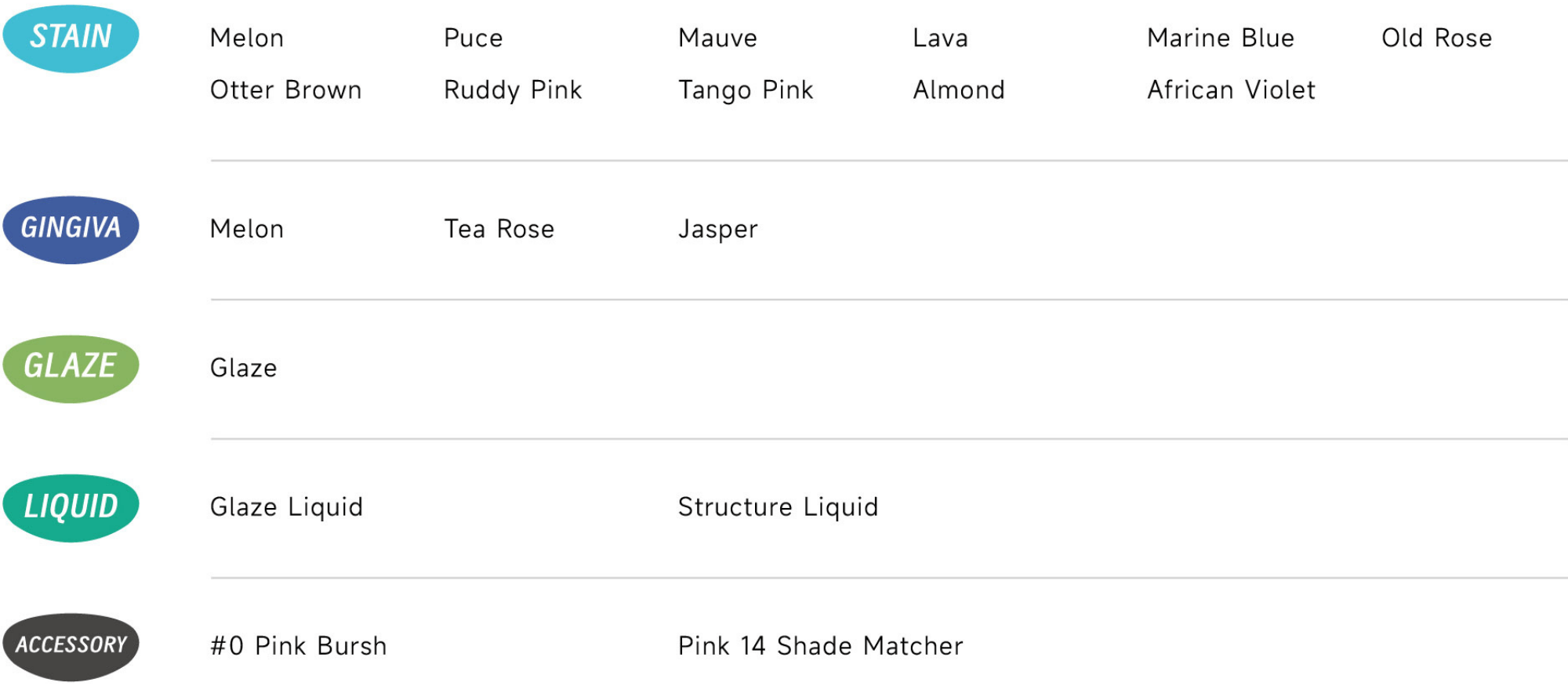Choose African Violet stain
Image resolution: width=1568 pixels, height=686 pixels.
pos(1232,90)
